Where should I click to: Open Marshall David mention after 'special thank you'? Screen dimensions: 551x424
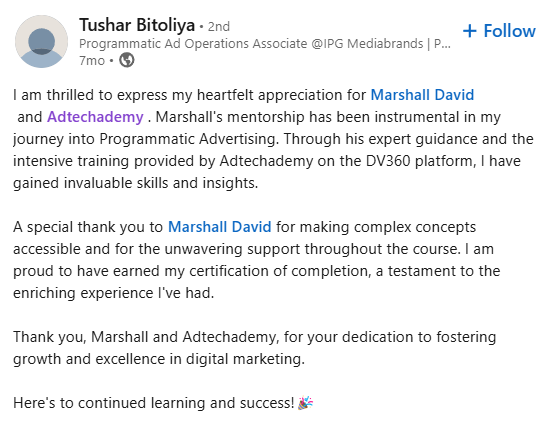(x=220, y=227)
